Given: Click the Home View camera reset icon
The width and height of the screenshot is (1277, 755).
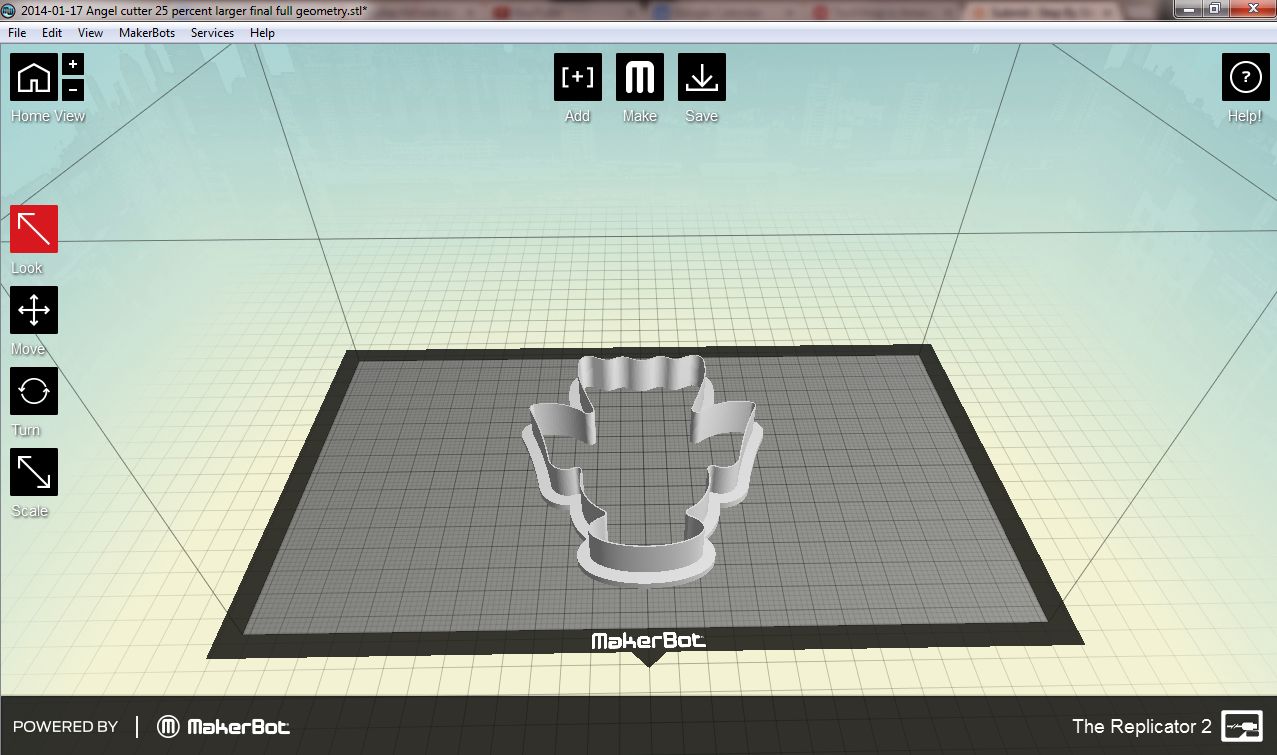Looking at the screenshot, I should 34,77.
